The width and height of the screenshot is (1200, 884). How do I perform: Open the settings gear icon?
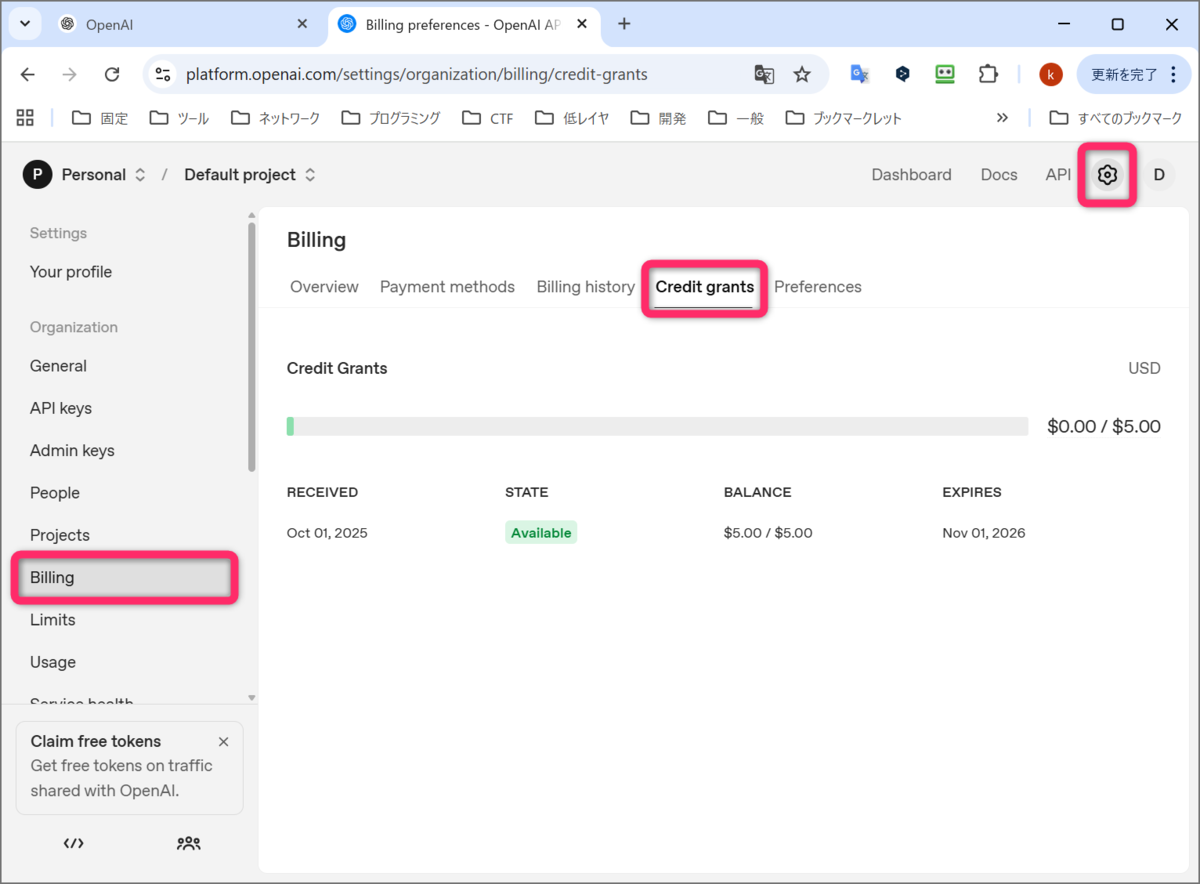point(1107,175)
